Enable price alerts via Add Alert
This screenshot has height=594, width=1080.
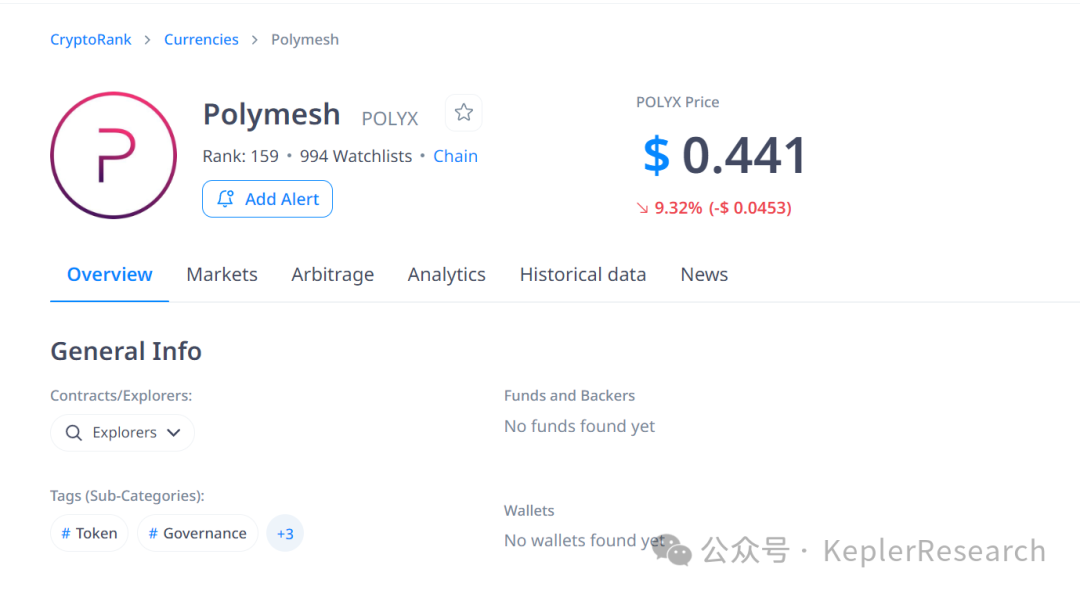267,198
